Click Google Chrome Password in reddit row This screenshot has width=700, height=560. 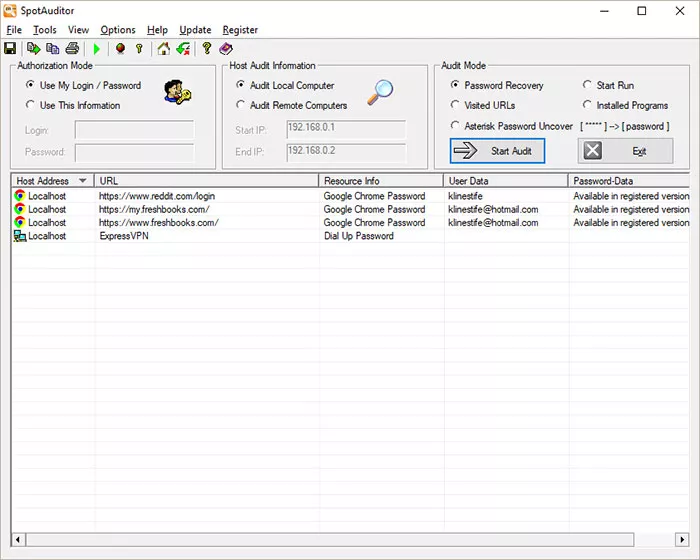[x=374, y=196]
